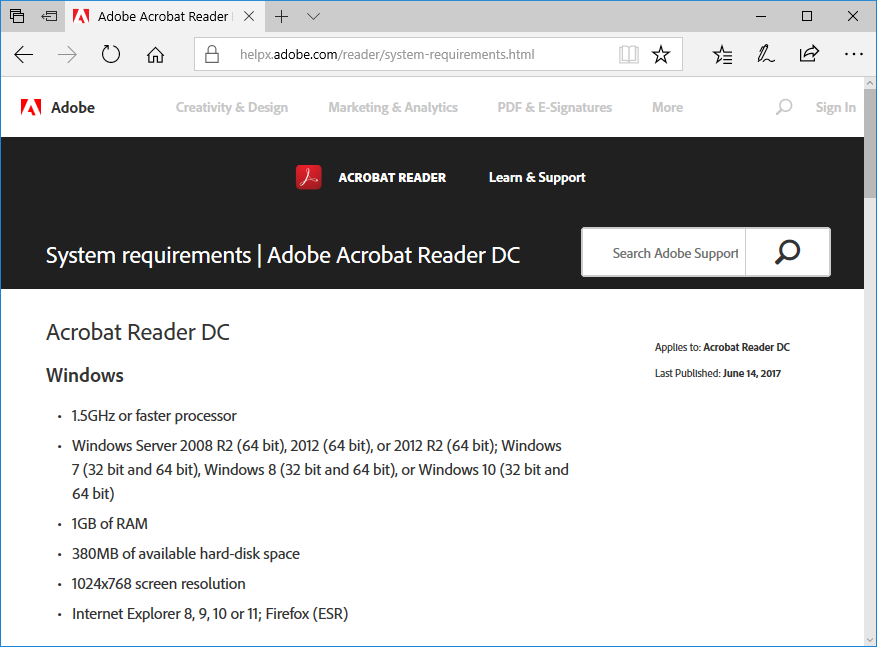Open a new browser tab
Image resolution: width=877 pixels, height=647 pixels.
pyautogui.click(x=281, y=16)
